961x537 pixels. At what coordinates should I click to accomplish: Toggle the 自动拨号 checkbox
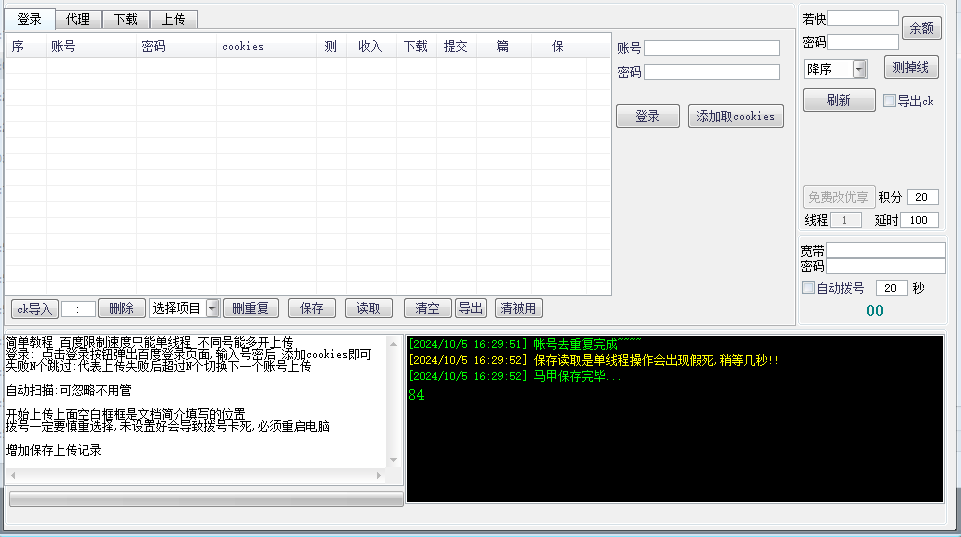pos(809,288)
